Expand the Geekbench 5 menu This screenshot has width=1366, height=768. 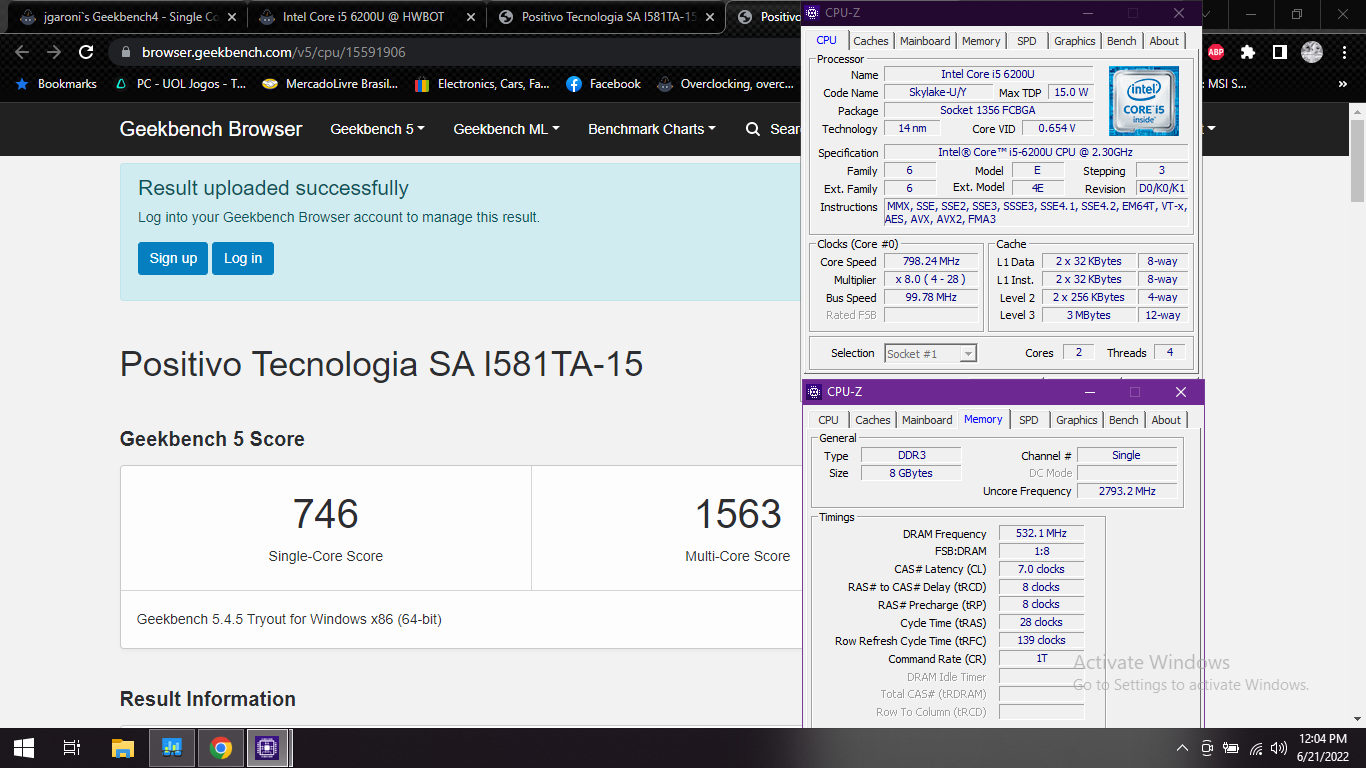click(x=377, y=129)
